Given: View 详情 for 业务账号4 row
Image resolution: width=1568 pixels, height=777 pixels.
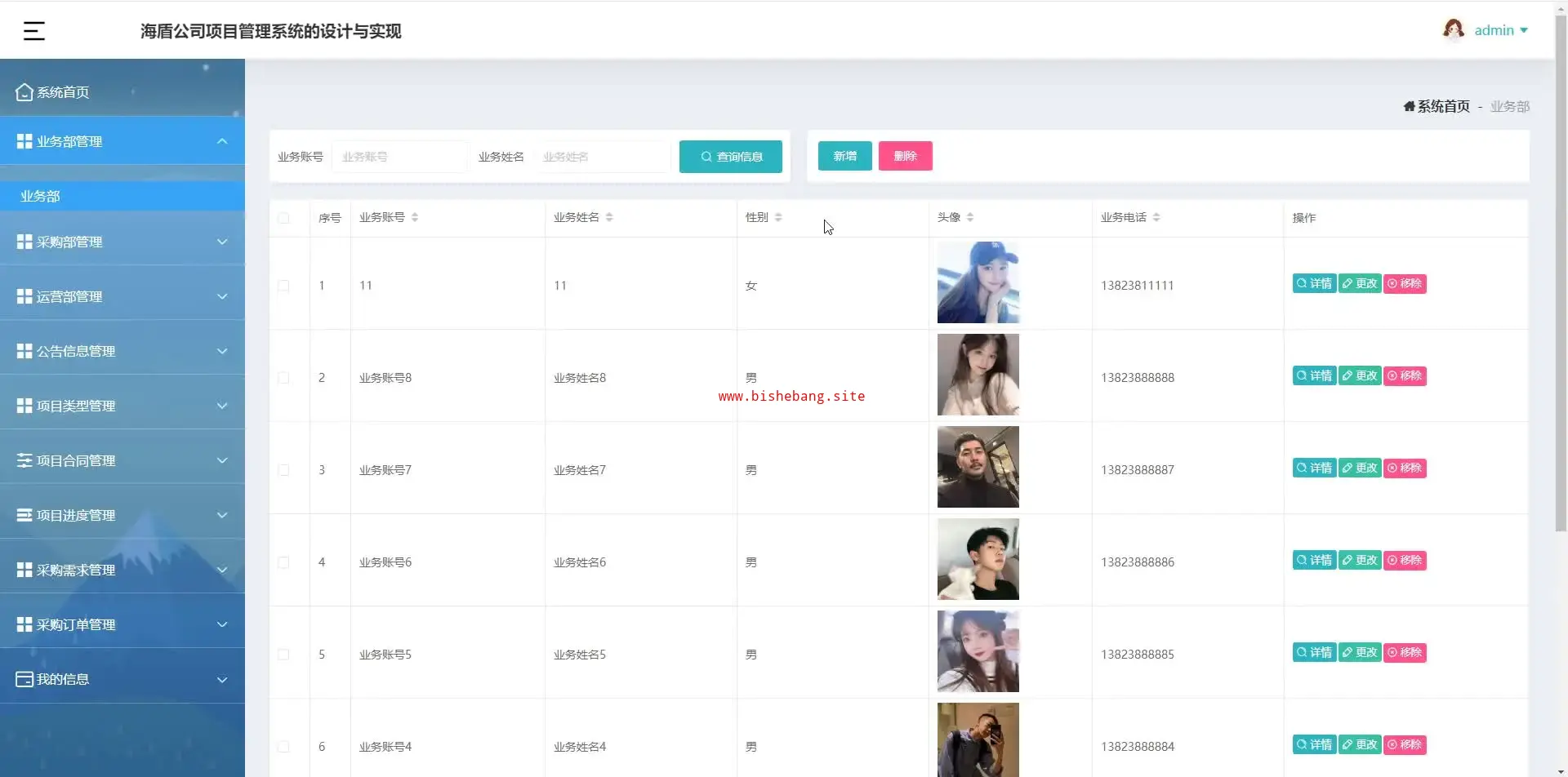Looking at the screenshot, I should click(x=1314, y=745).
